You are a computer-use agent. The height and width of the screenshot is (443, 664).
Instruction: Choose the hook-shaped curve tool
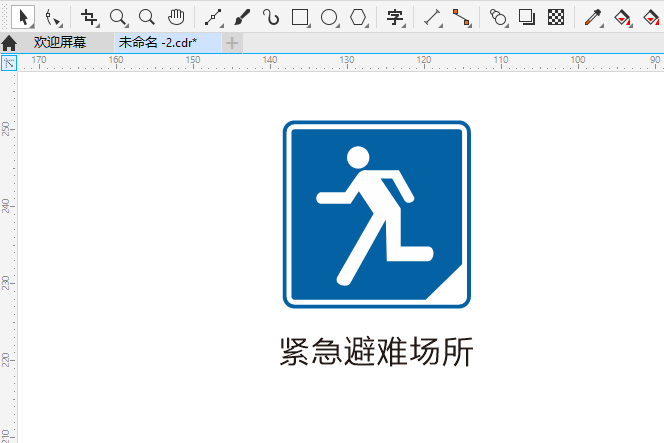[x=271, y=17]
